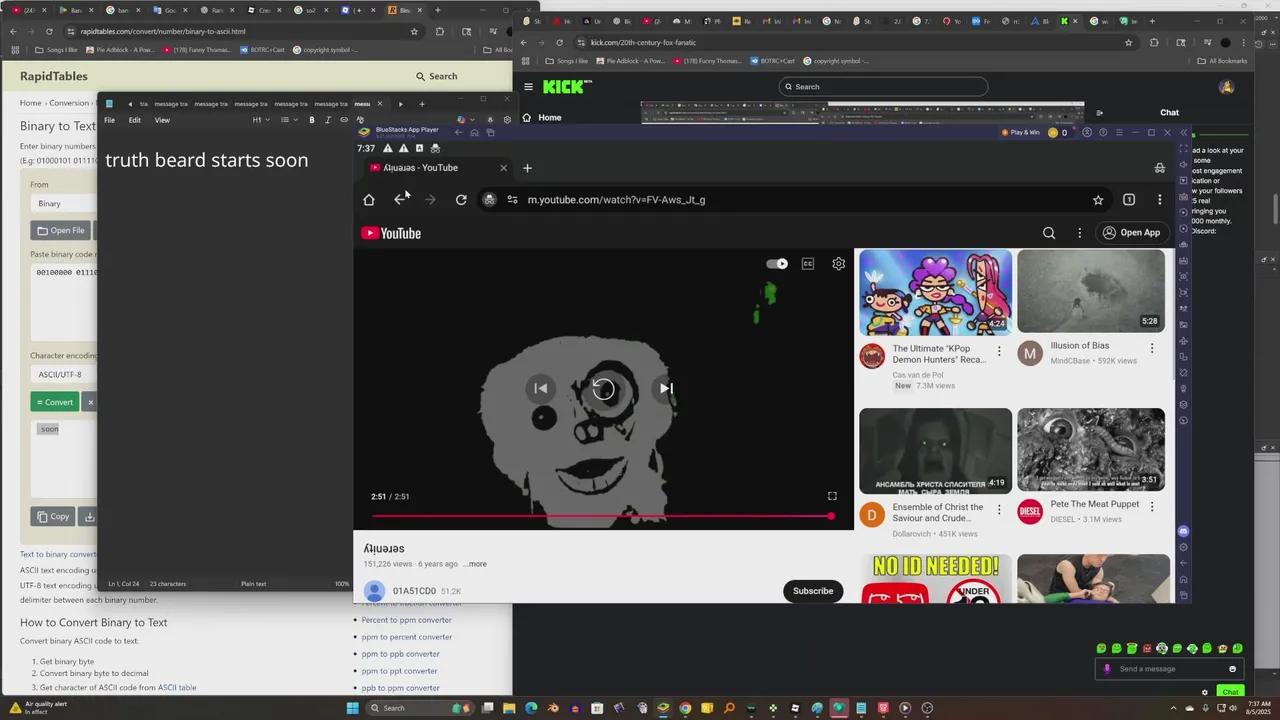Click the Open App button on YouTube

point(1131,233)
